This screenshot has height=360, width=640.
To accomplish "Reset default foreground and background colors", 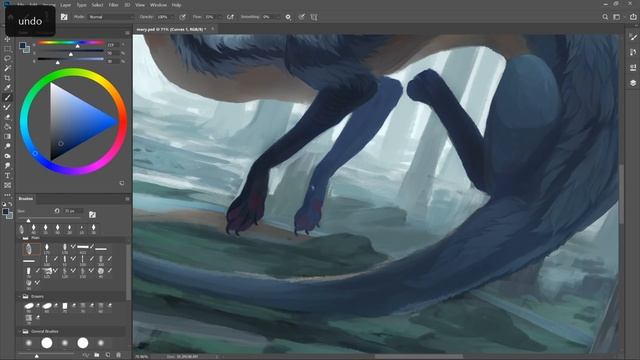I will click(x=4, y=204).
